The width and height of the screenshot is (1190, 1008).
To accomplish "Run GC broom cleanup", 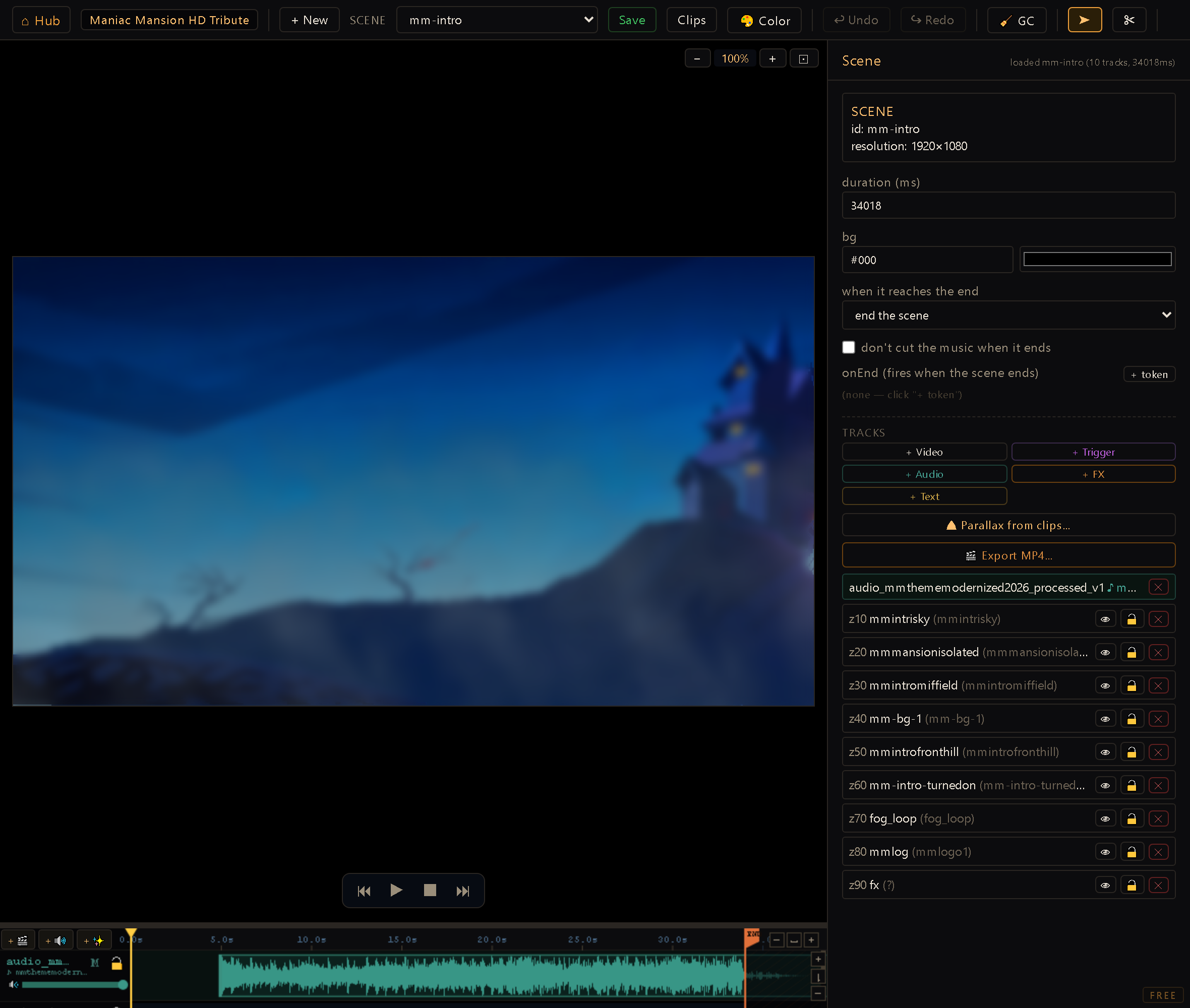I will [1017, 20].
